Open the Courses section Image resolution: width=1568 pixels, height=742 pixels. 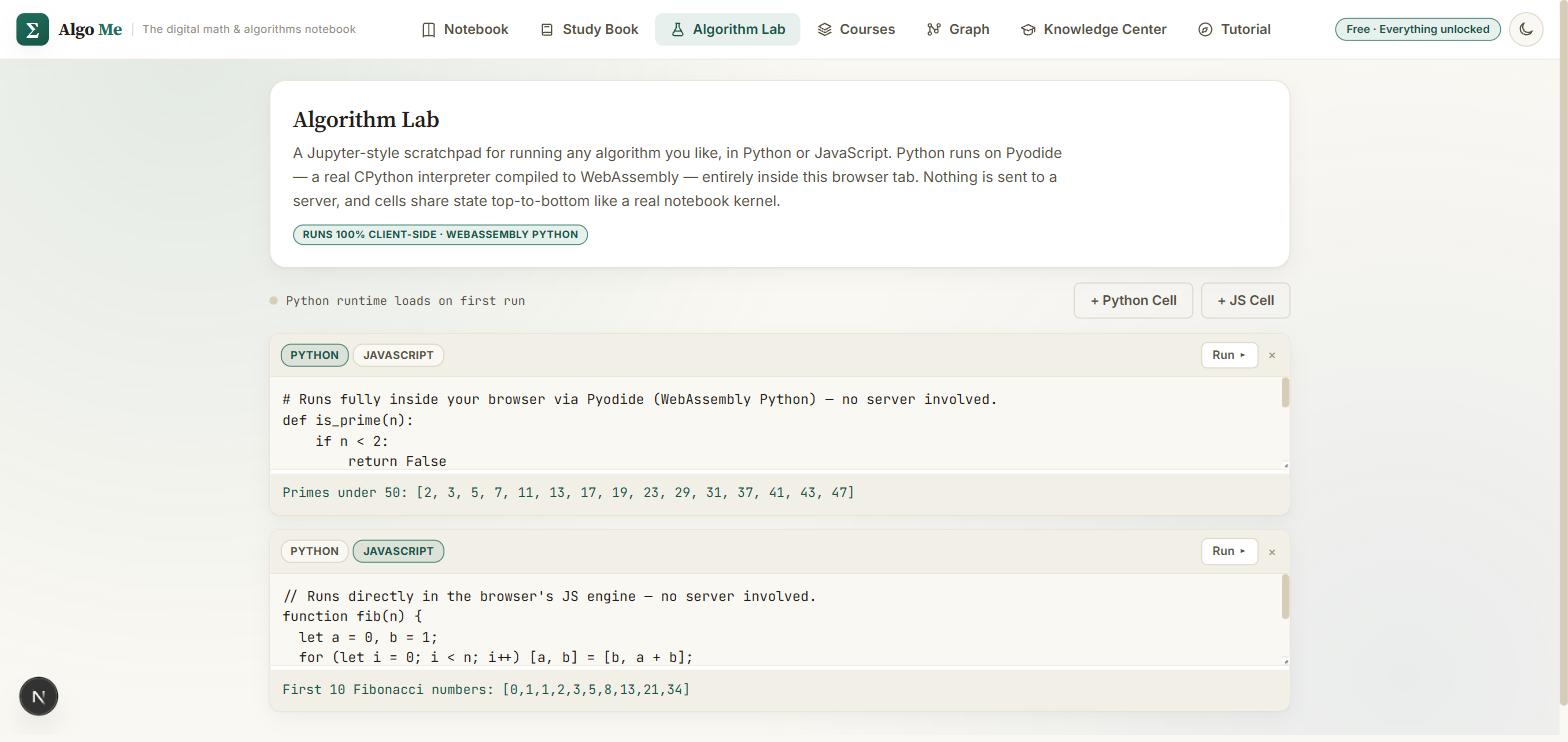click(x=856, y=29)
